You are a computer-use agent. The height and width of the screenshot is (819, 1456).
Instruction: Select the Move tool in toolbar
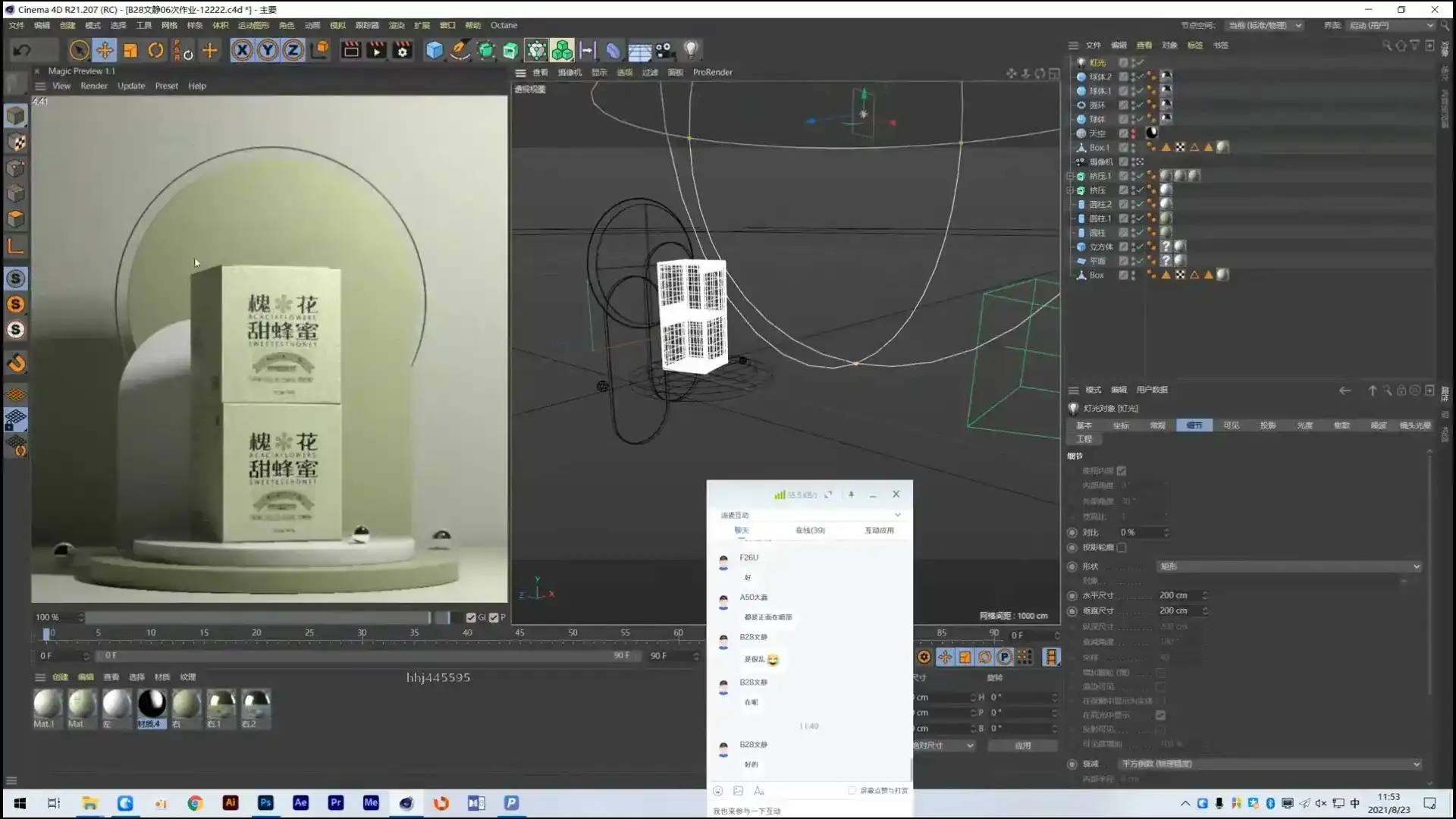[x=105, y=51]
